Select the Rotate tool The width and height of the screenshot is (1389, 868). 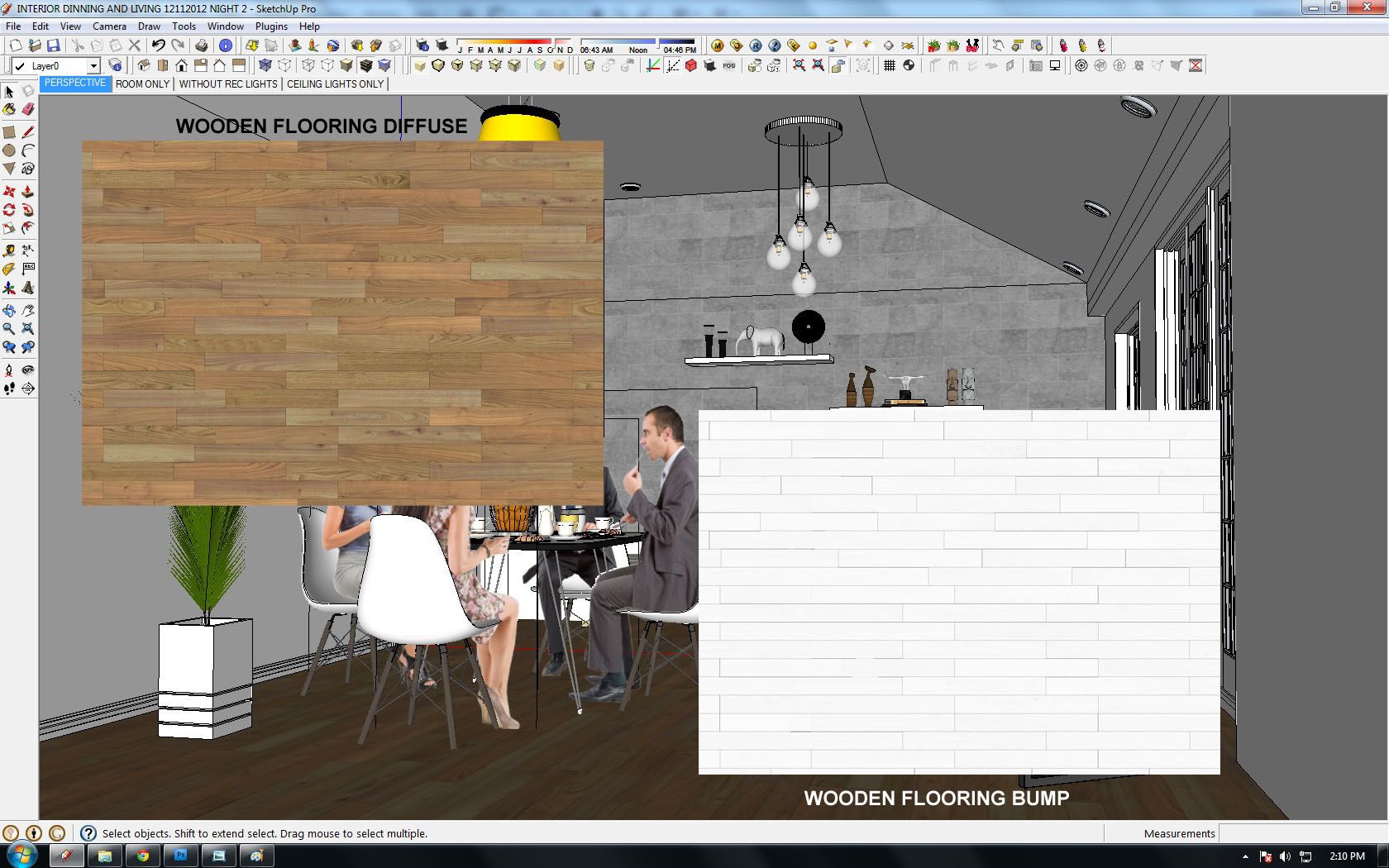click(x=9, y=210)
